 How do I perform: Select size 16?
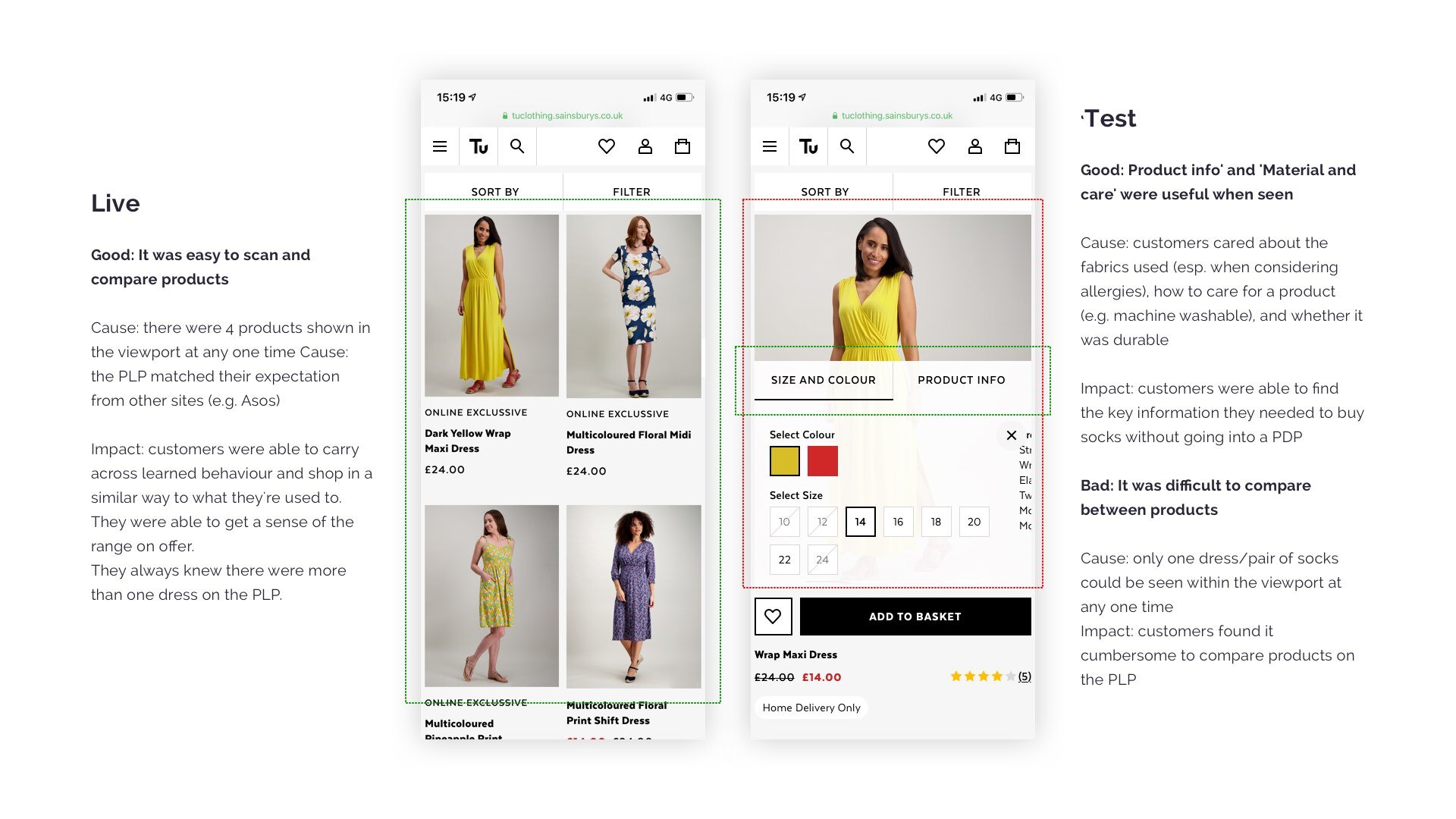pos(898,522)
